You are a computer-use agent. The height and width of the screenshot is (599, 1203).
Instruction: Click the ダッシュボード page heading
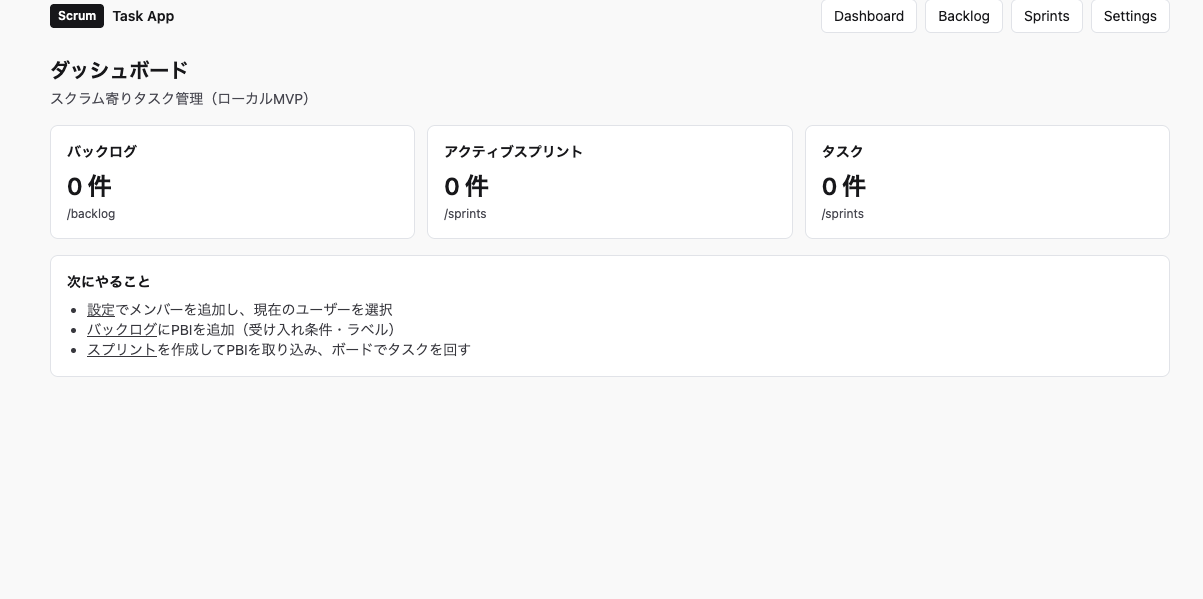coord(118,70)
